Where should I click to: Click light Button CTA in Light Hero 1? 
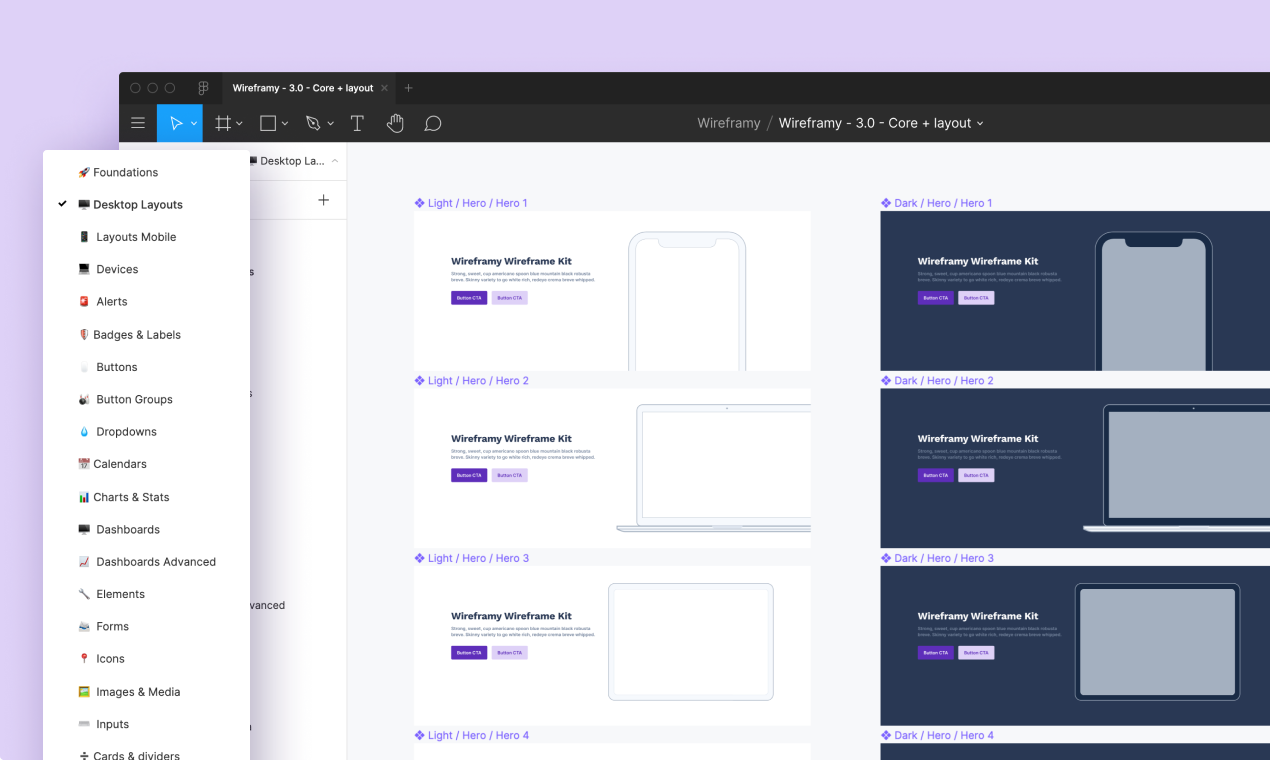pos(509,298)
